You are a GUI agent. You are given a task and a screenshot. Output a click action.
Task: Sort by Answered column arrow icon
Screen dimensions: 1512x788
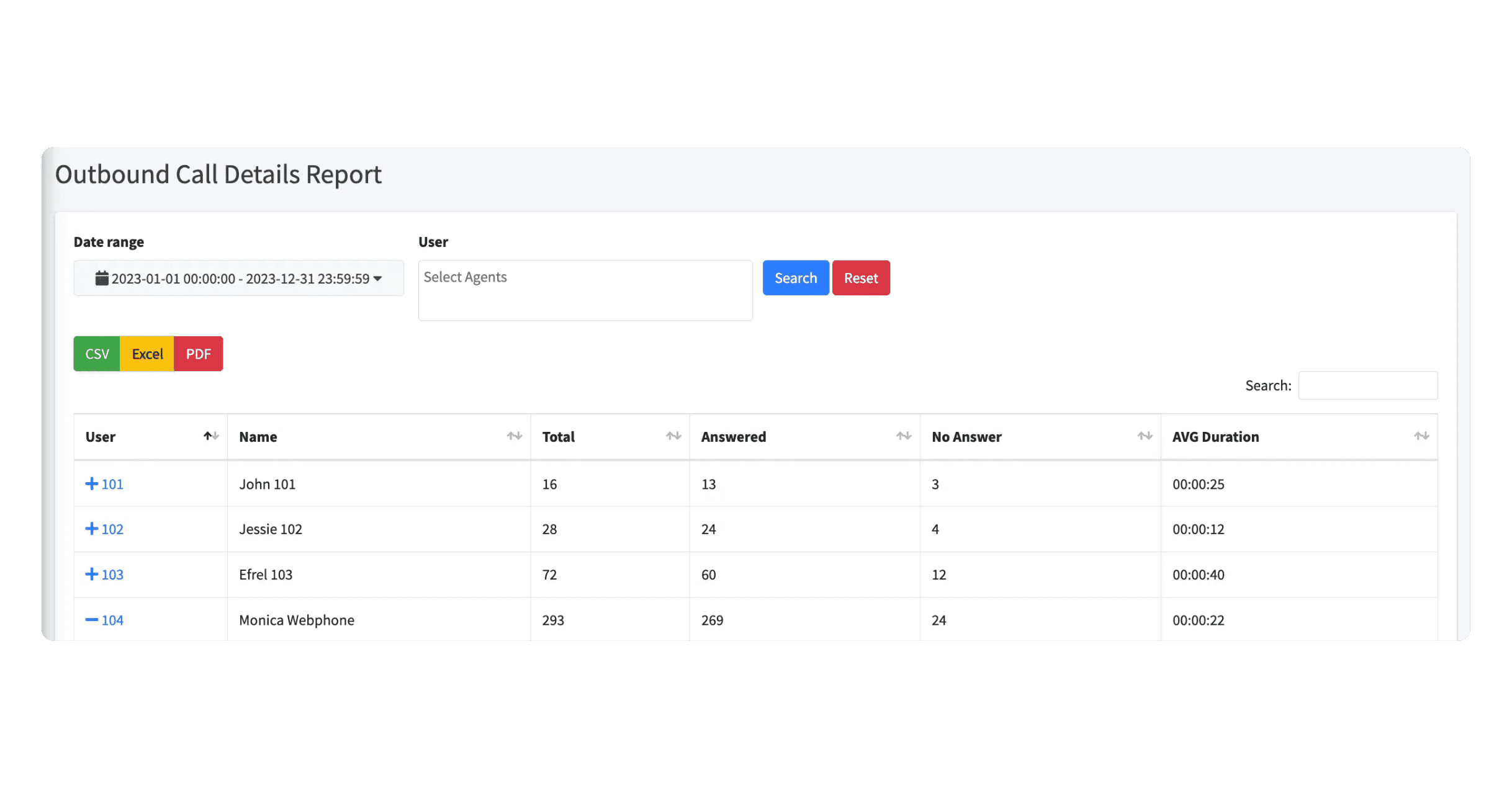(x=904, y=436)
